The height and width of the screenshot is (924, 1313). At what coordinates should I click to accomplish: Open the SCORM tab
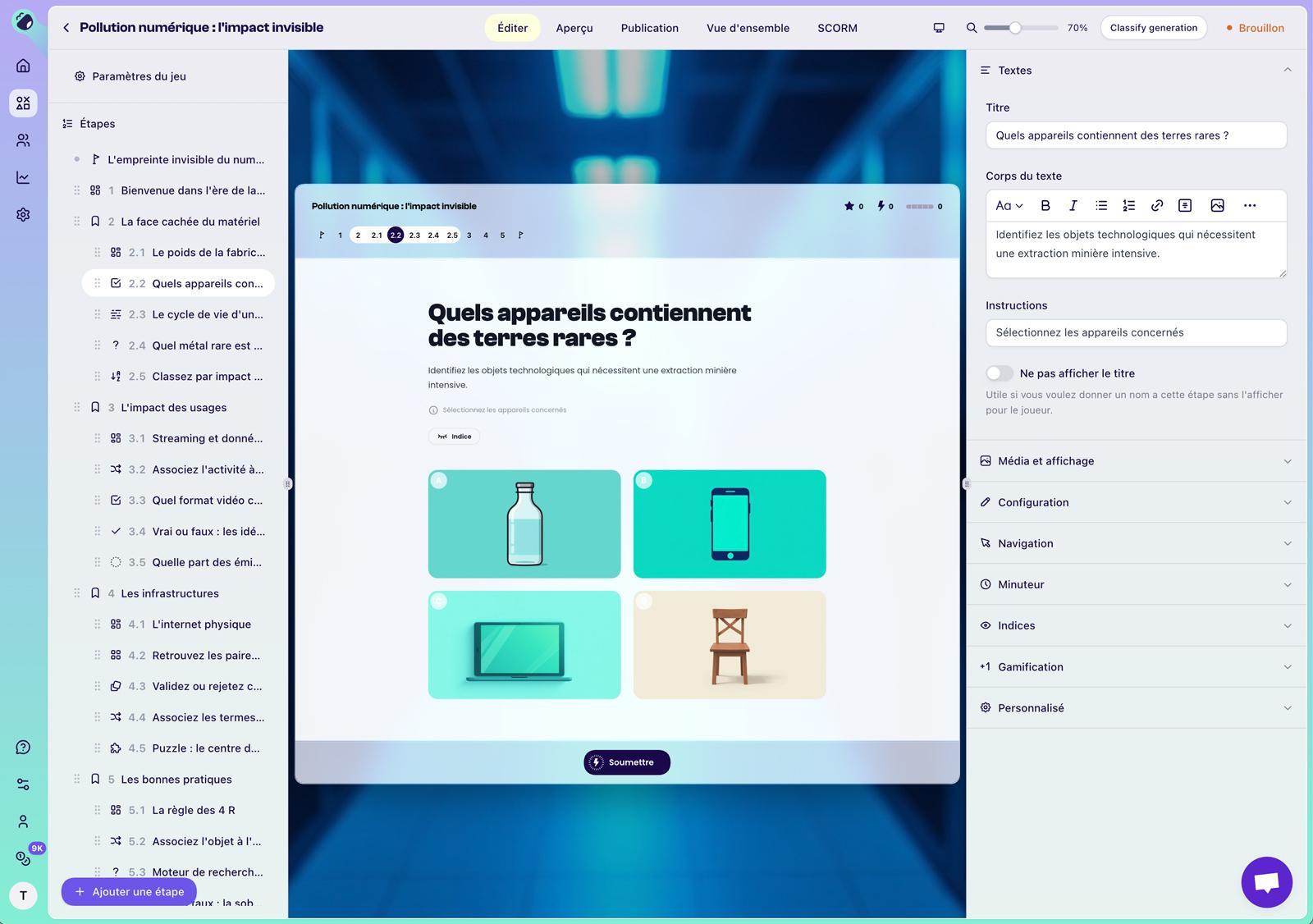837,28
